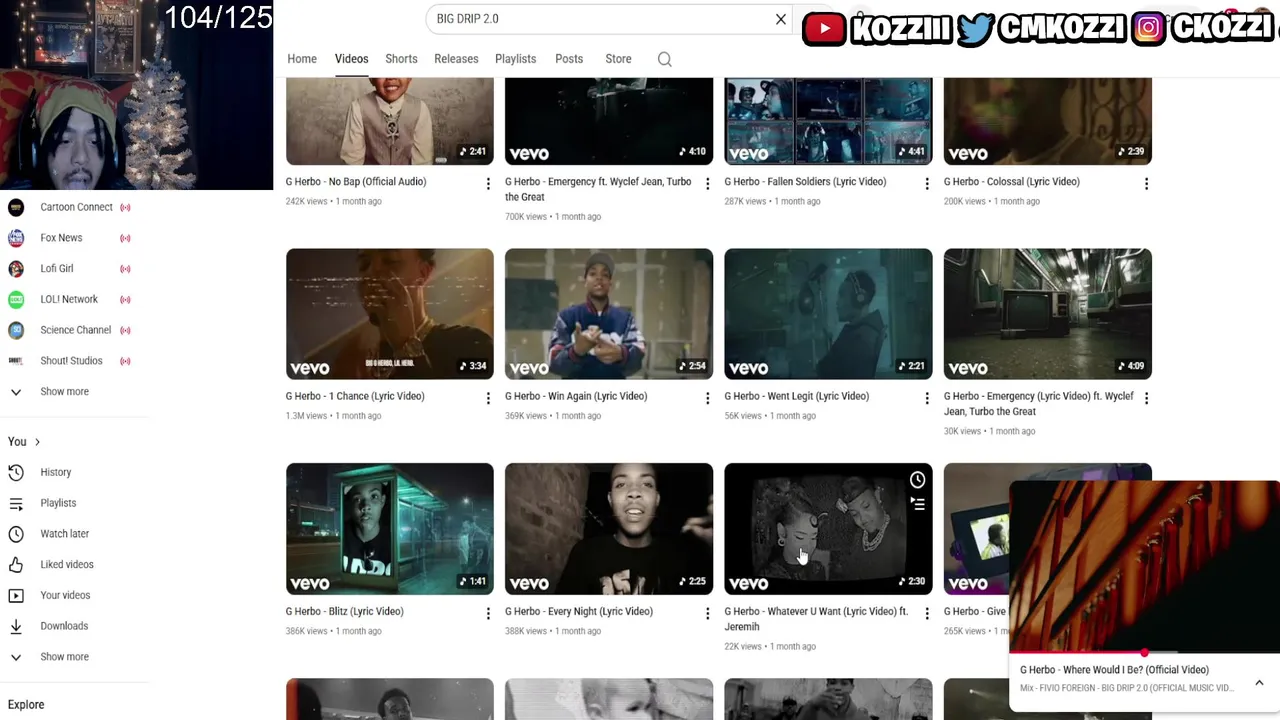
Task: Click the Explore section heading
Action: 26,705
